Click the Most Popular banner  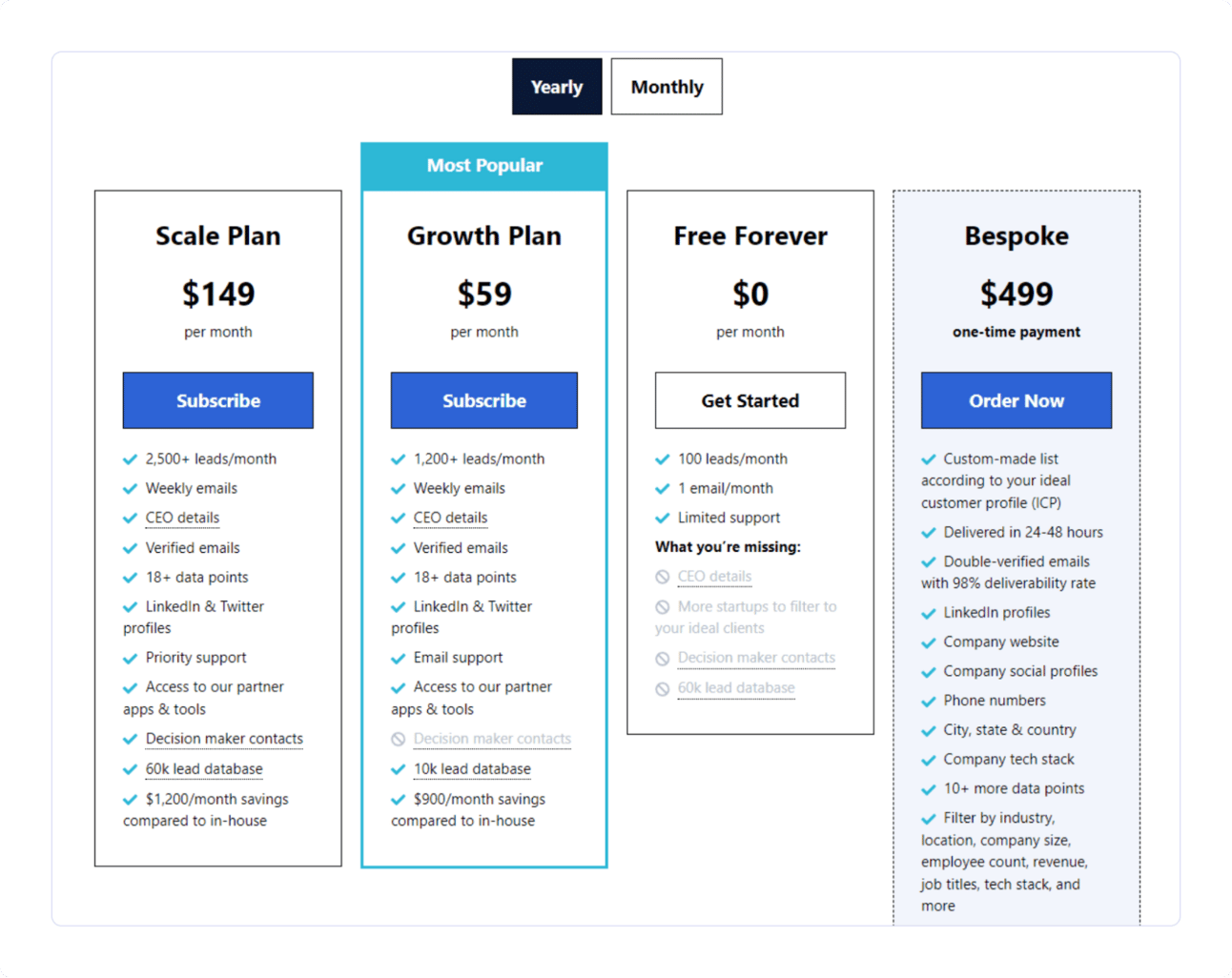484,166
